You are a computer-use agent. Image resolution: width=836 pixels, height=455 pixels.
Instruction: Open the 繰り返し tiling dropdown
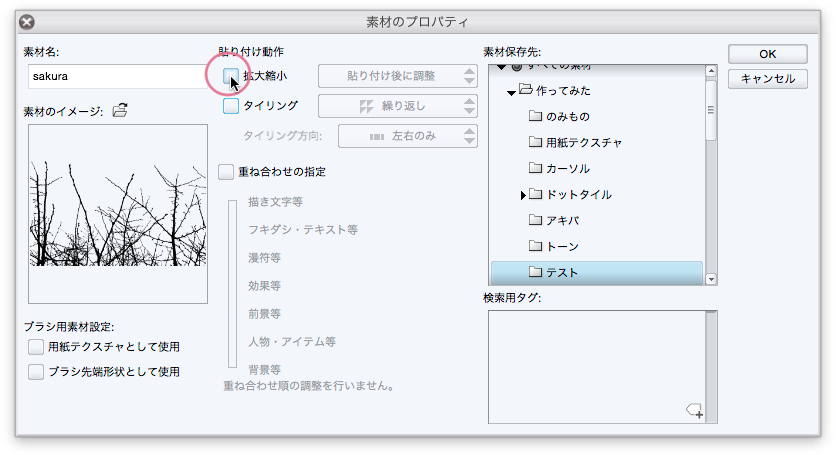(x=398, y=106)
